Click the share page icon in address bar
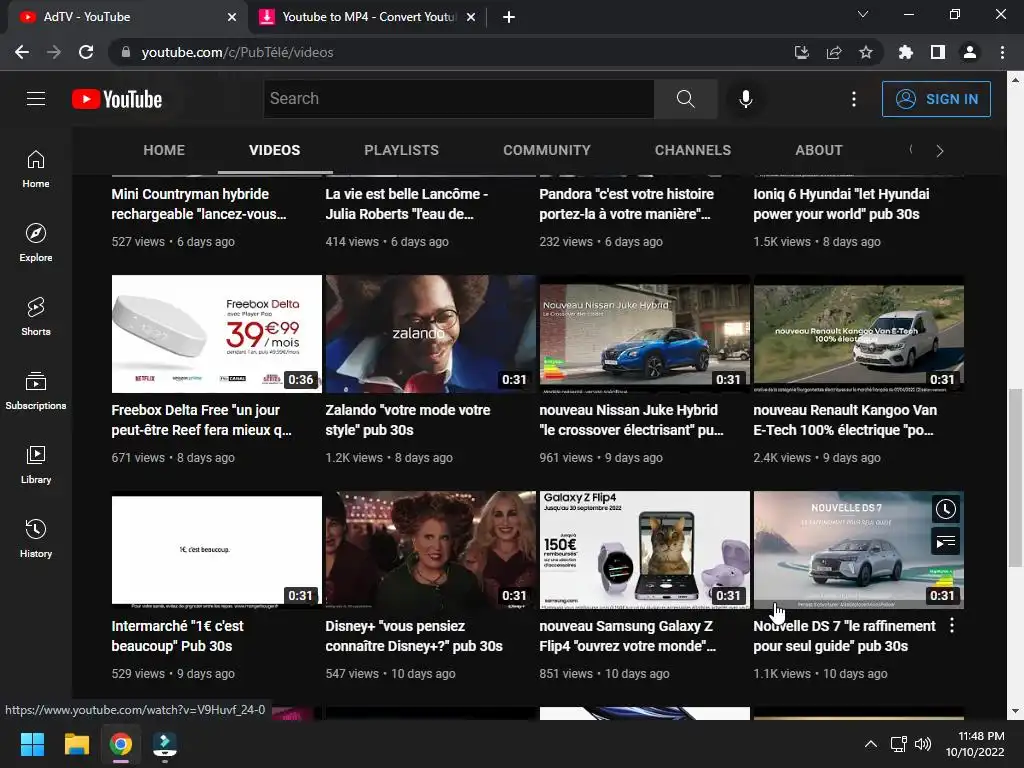The height and width of the screenshot is (768, 1024). (834, 52)
